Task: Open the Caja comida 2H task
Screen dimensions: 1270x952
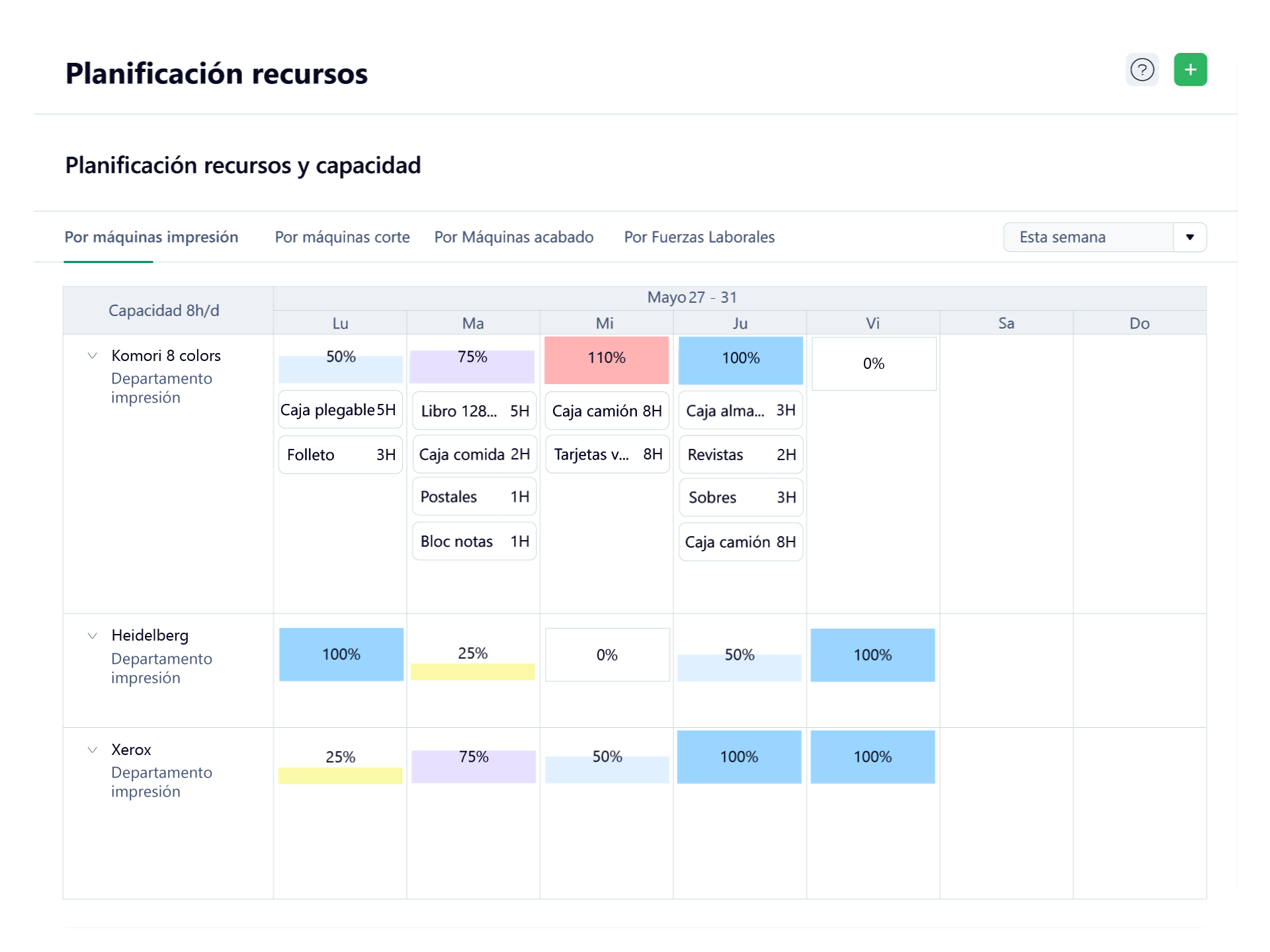Action: [474, 454]
